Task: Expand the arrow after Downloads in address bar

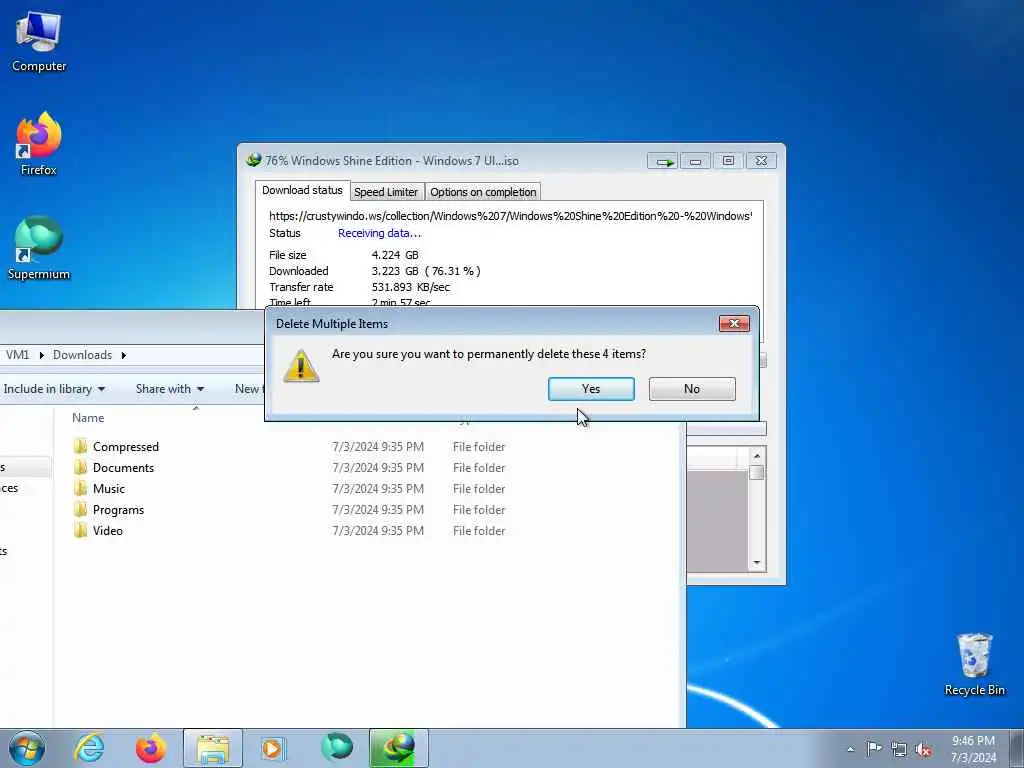Action: (x=123, y=355)
